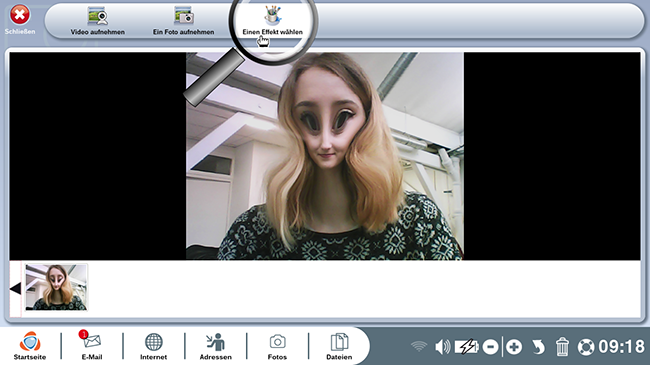
Task: Click the Video aufnehmen webcam icon
Action: [97, 17]
